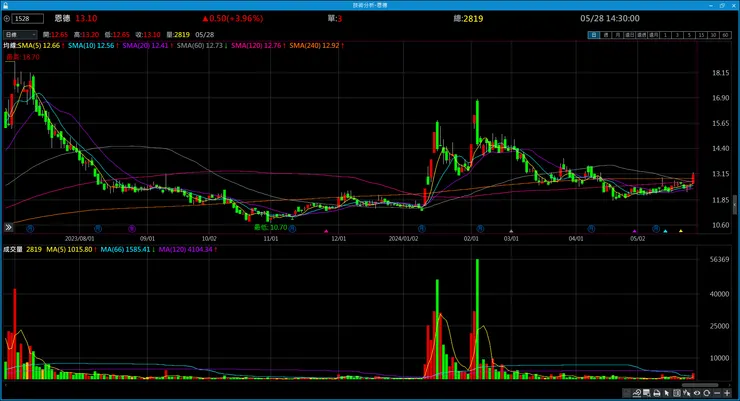Click the dim grid icon in bottom toolbar
Viewport: 740px width, 401px height.
pyautogui.click(x=627, y=393)
